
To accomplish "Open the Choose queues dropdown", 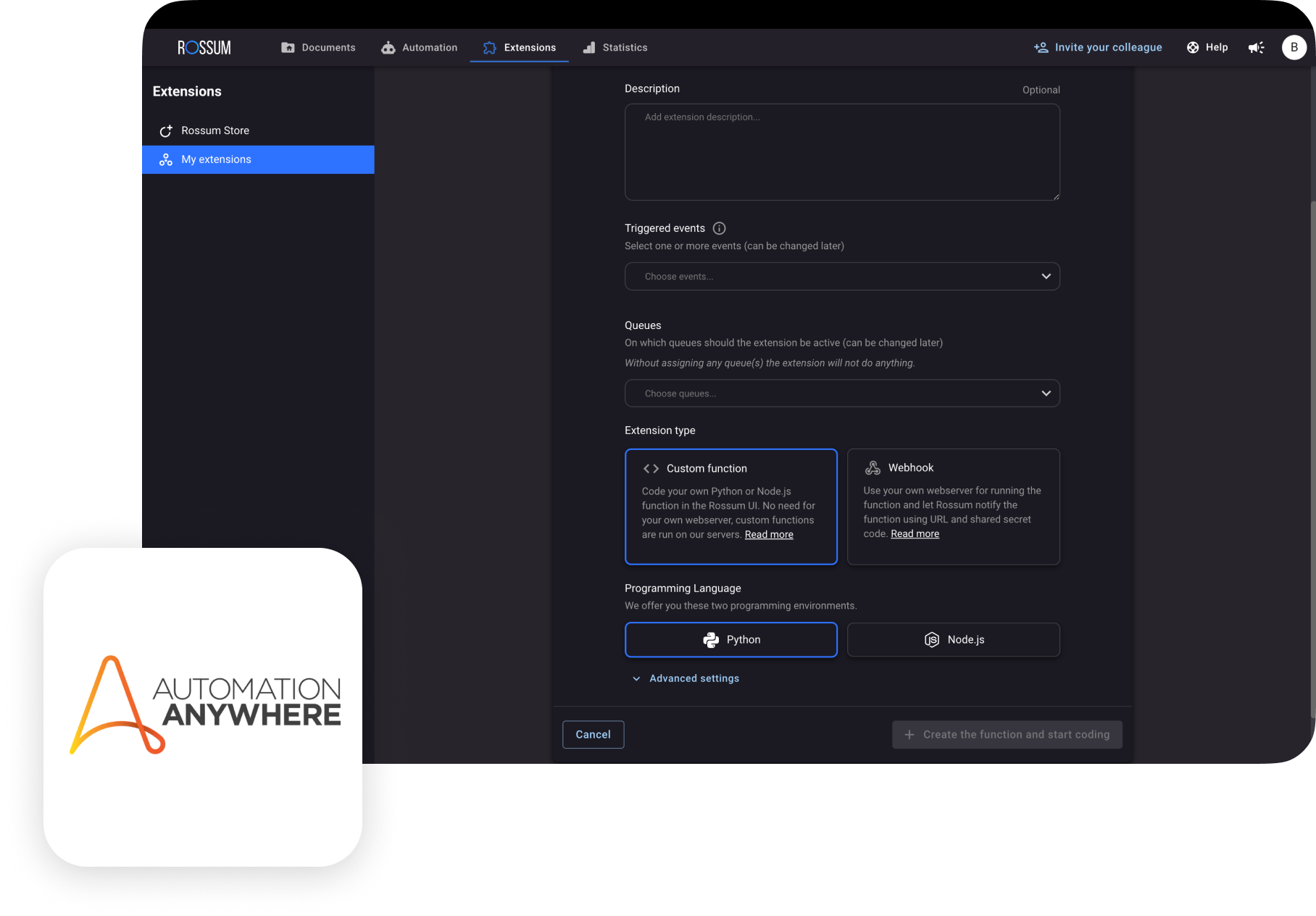I will point(842,394).
